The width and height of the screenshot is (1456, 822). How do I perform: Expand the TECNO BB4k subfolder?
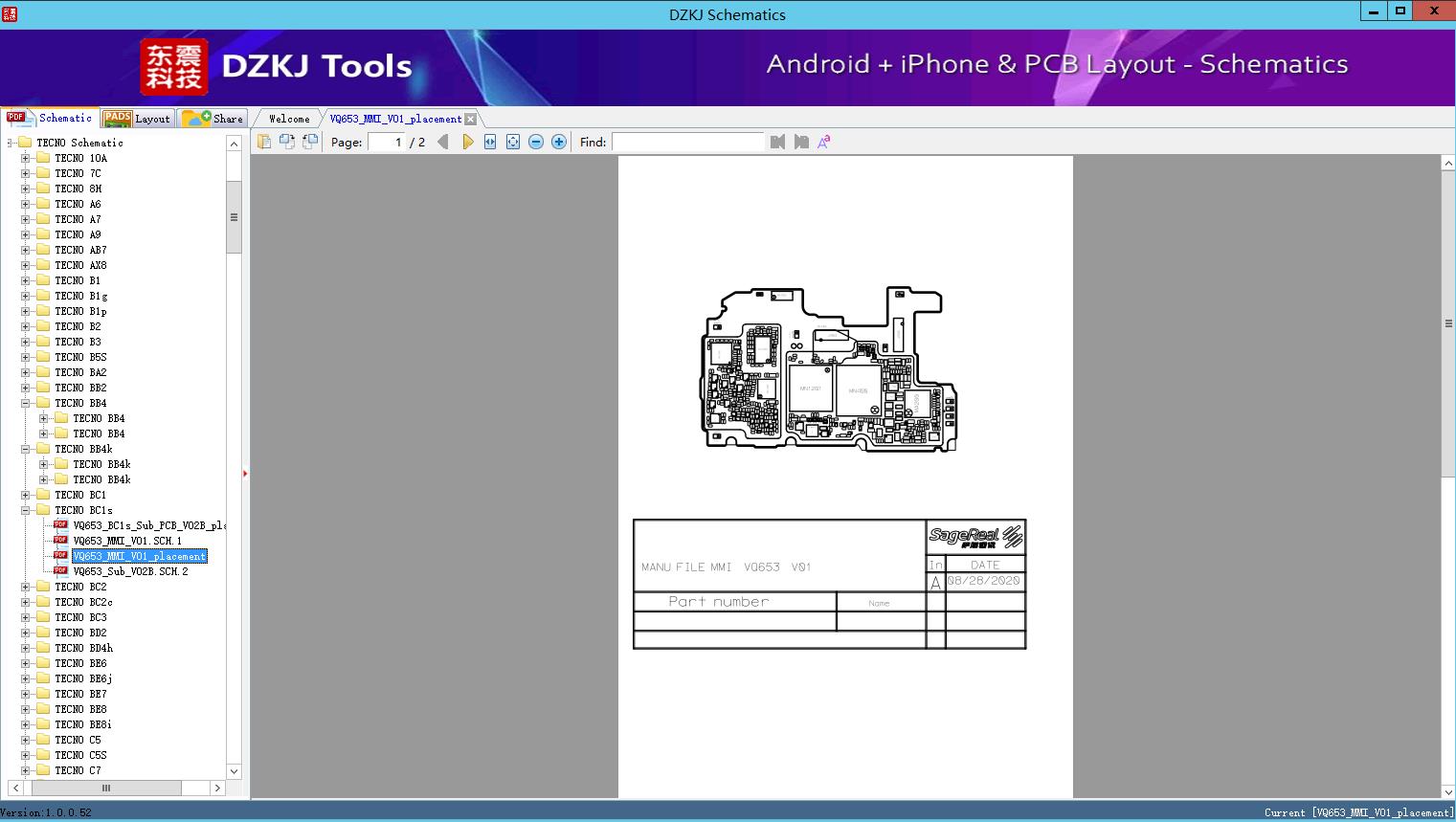click(x=44, y=464)
